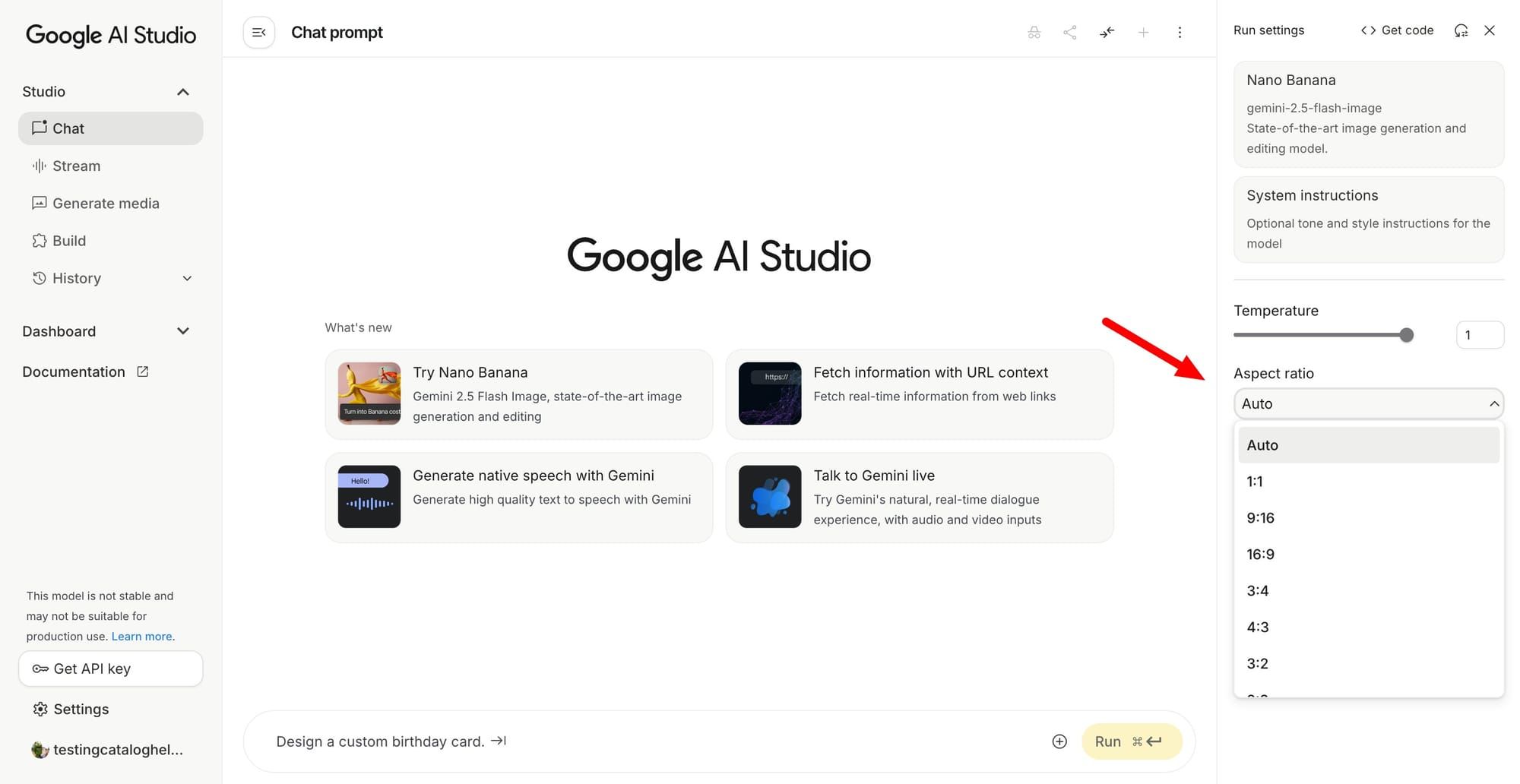Open the Documentation external link
1520x784 pixels.
tap(85, 371)
